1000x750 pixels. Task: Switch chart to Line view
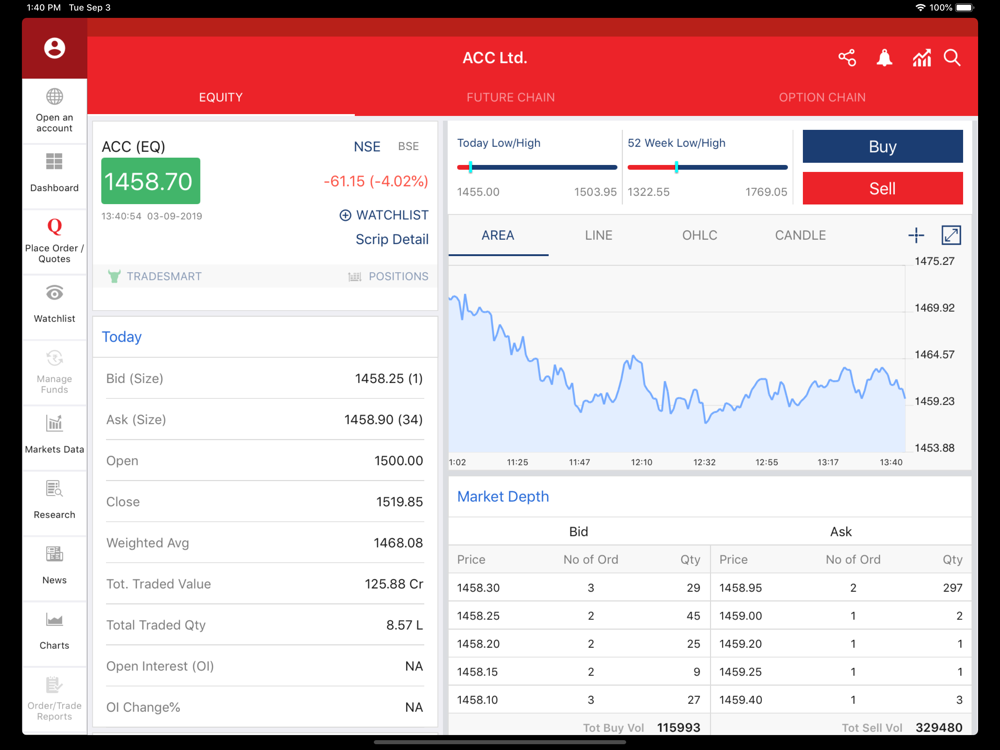click(598, 235)
